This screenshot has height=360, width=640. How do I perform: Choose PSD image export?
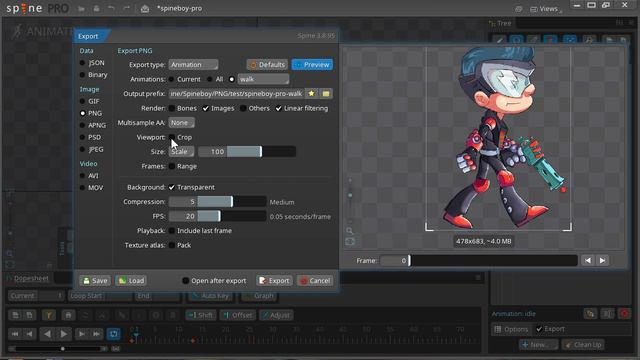tap(91, 137)
